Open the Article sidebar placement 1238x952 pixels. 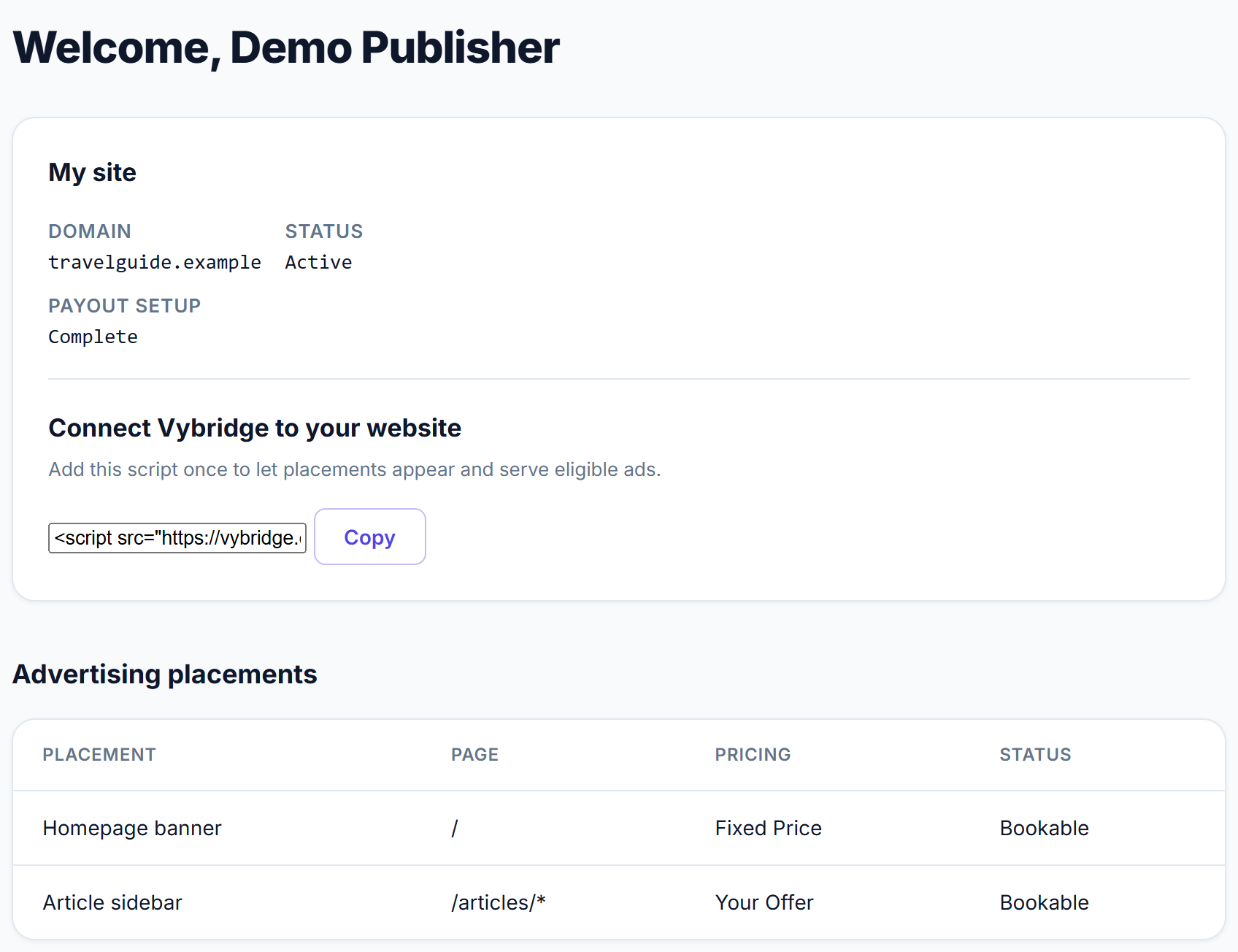pos(112,902)
